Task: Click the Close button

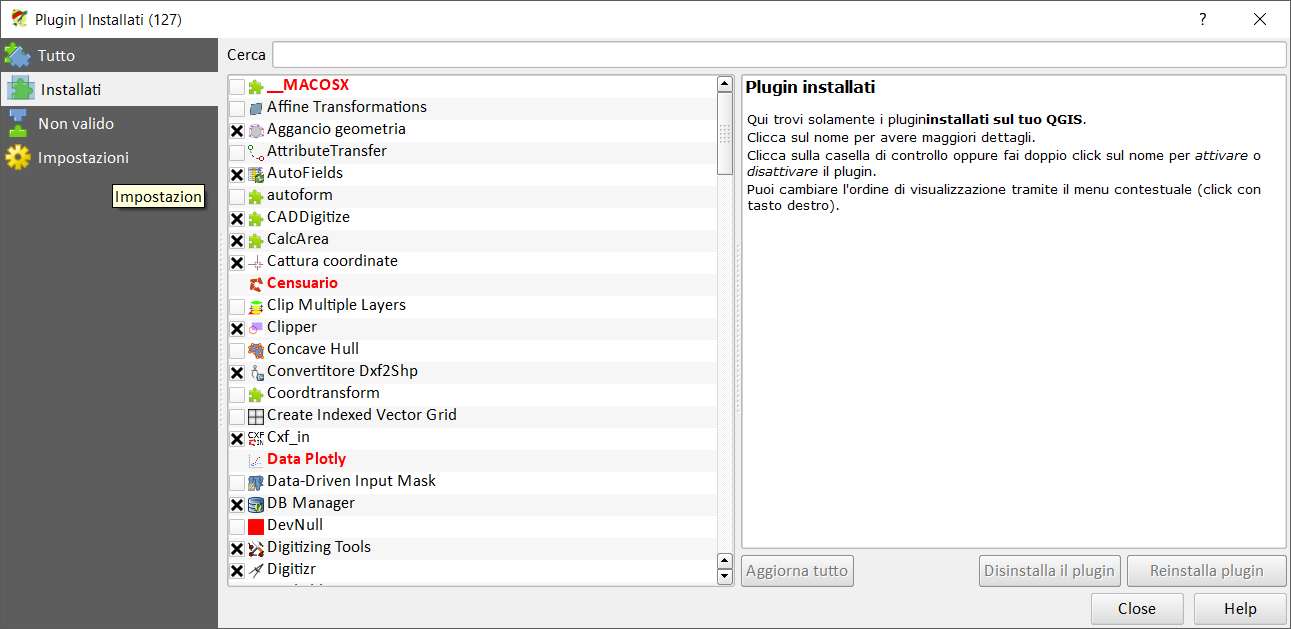Action: pos(1136,608)
